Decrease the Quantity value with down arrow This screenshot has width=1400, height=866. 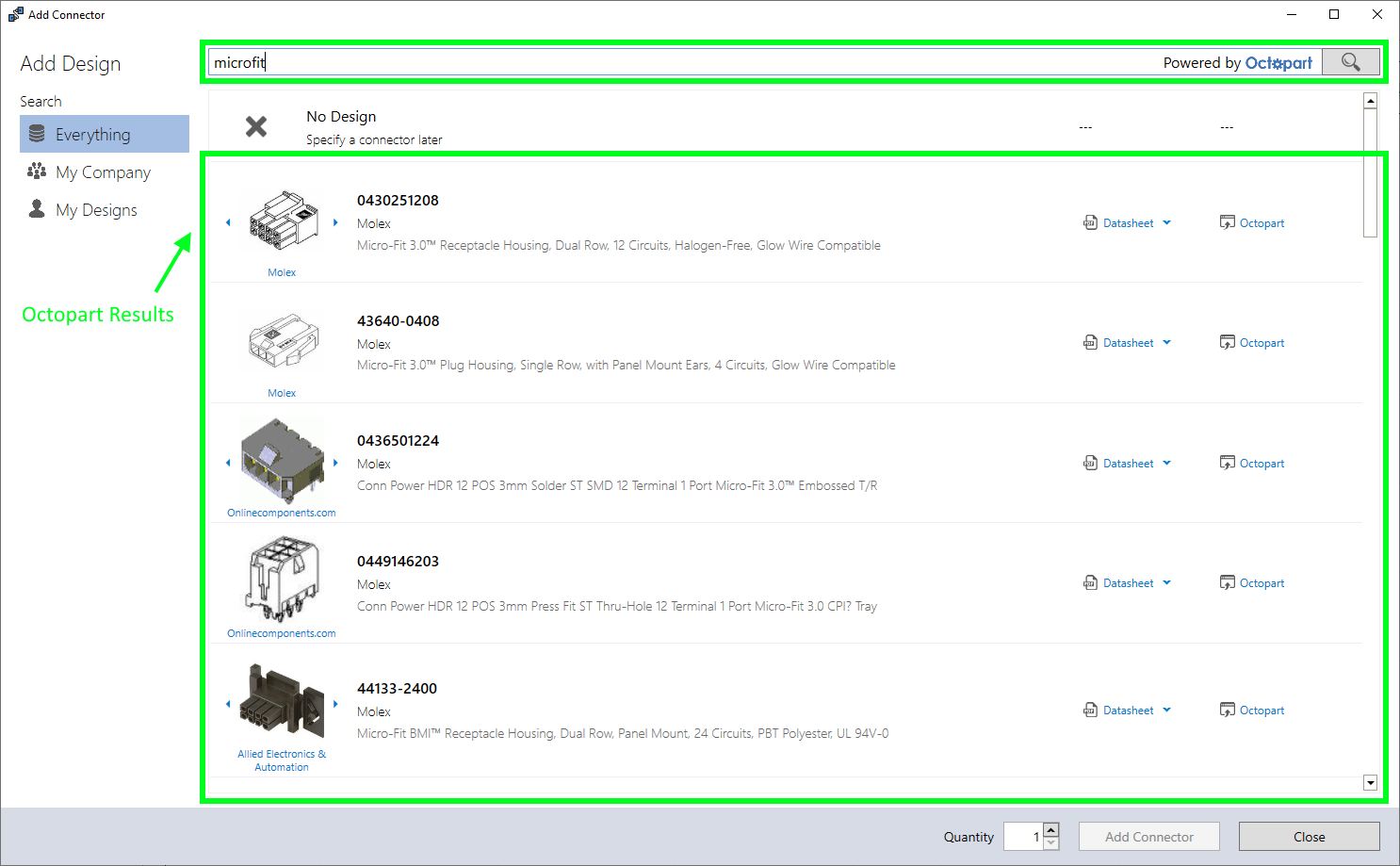(x=1051, y=843)
